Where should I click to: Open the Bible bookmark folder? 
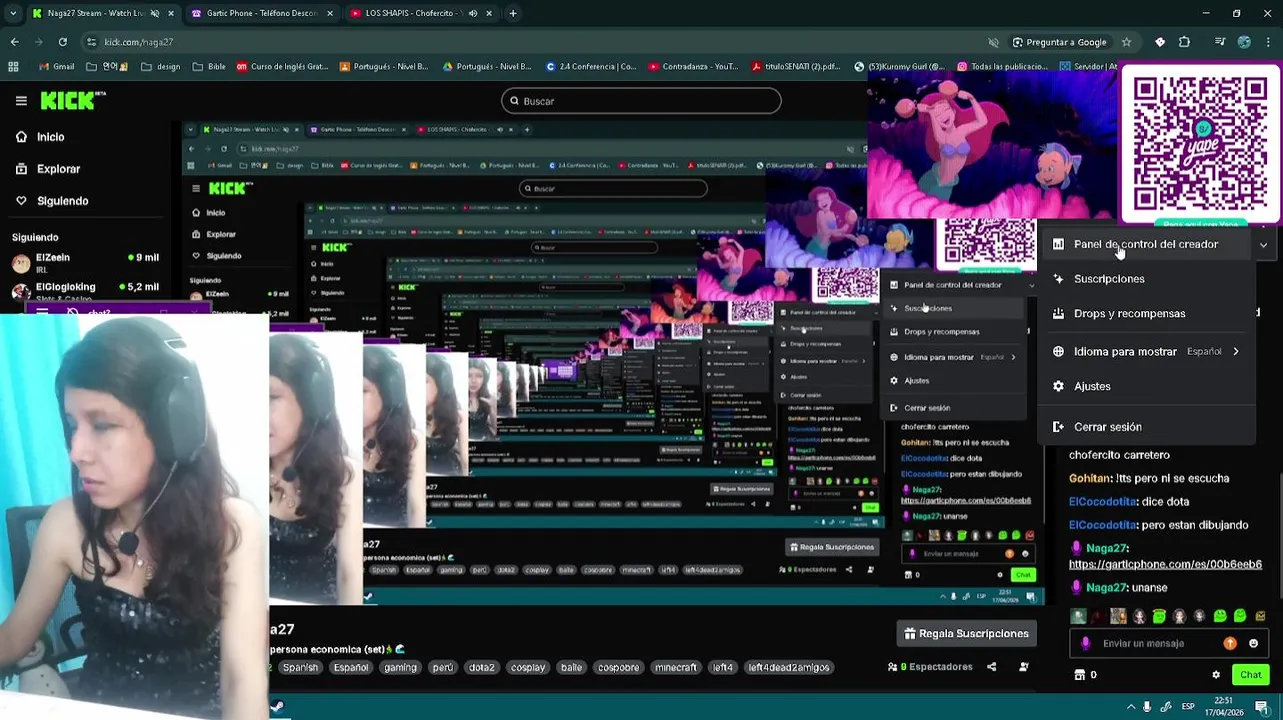point(207,67)
